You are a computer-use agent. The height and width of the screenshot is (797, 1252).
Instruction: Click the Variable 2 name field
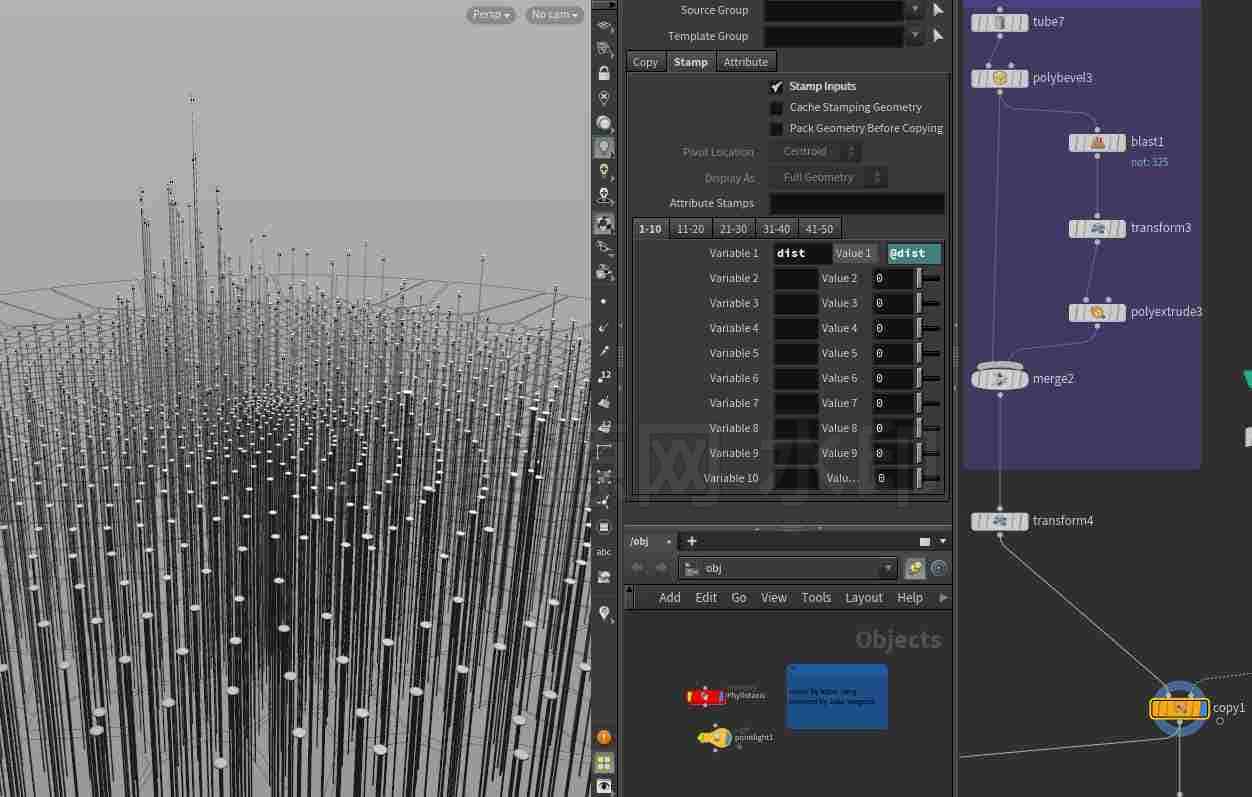tap(796, 279)
